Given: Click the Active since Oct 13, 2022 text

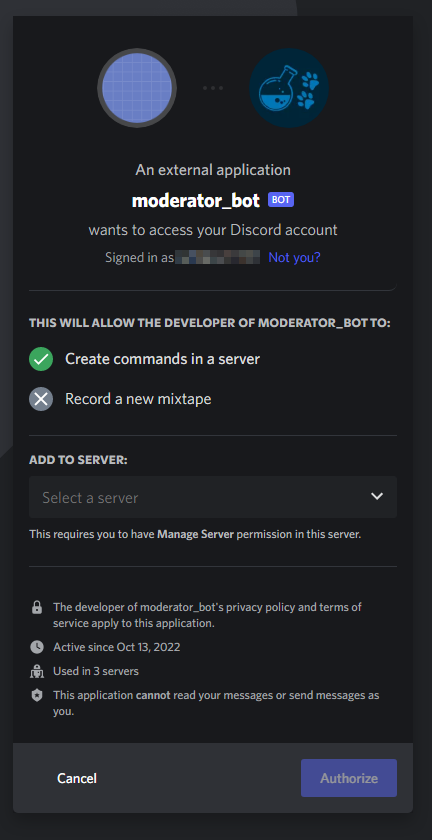Looking at the screenshot, I should tap(117, 647).
